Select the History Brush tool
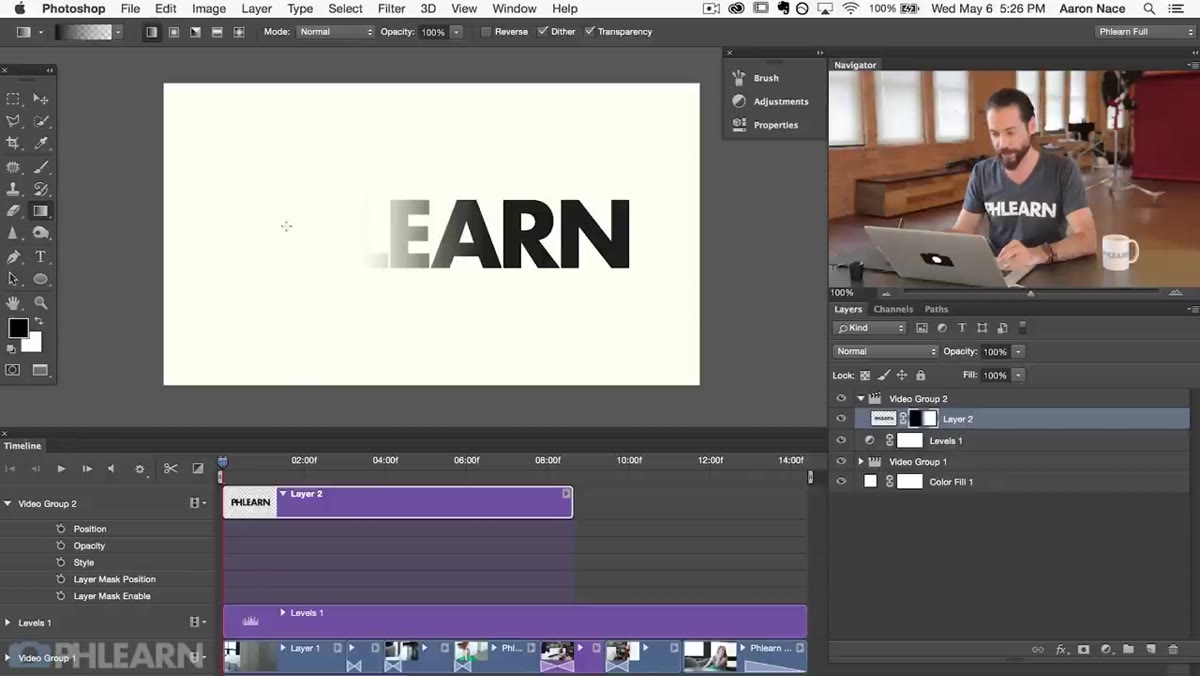This screenshot has height=676, width=1200. coord(41,189)
